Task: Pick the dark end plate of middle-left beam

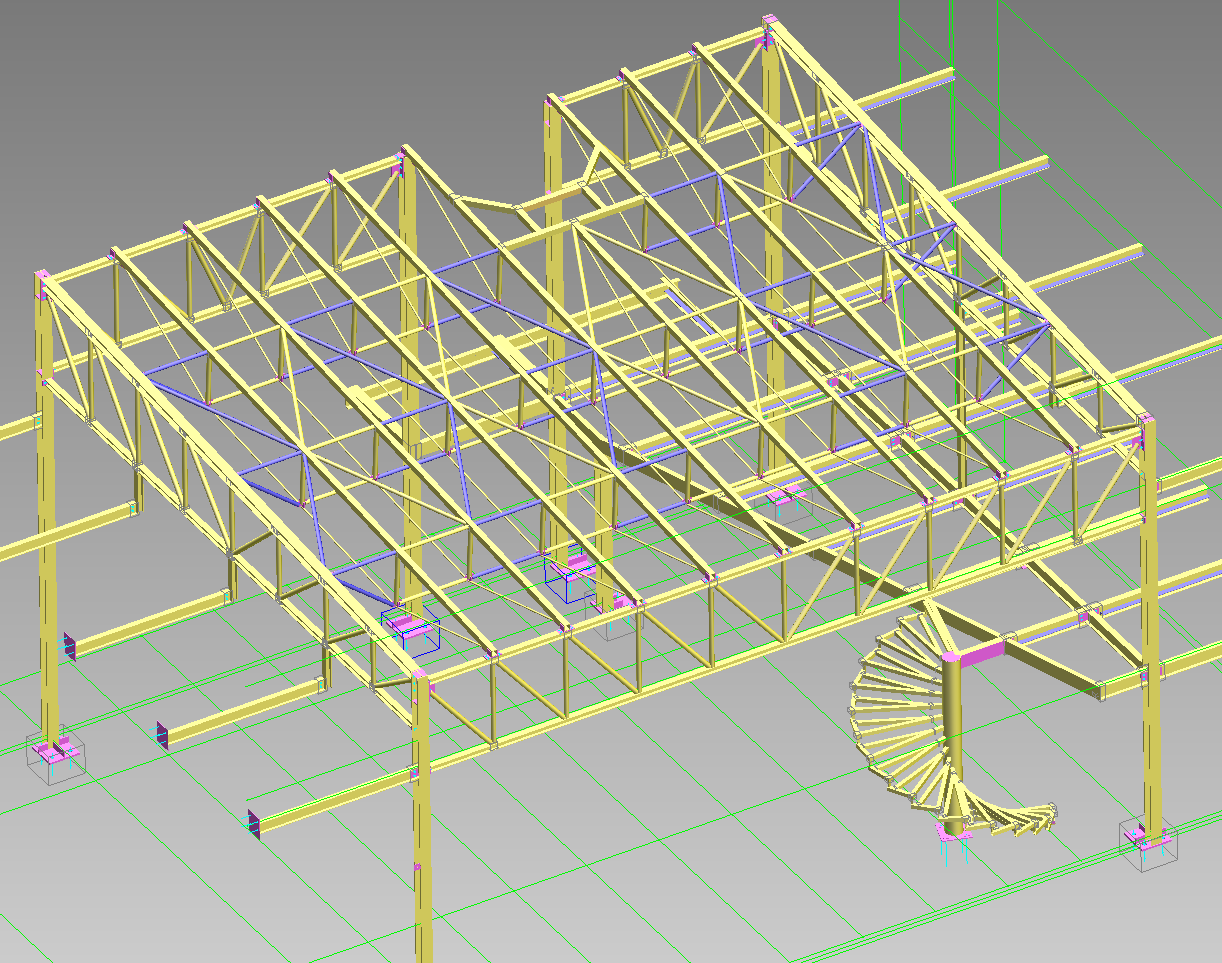Action: pos(162,734)
